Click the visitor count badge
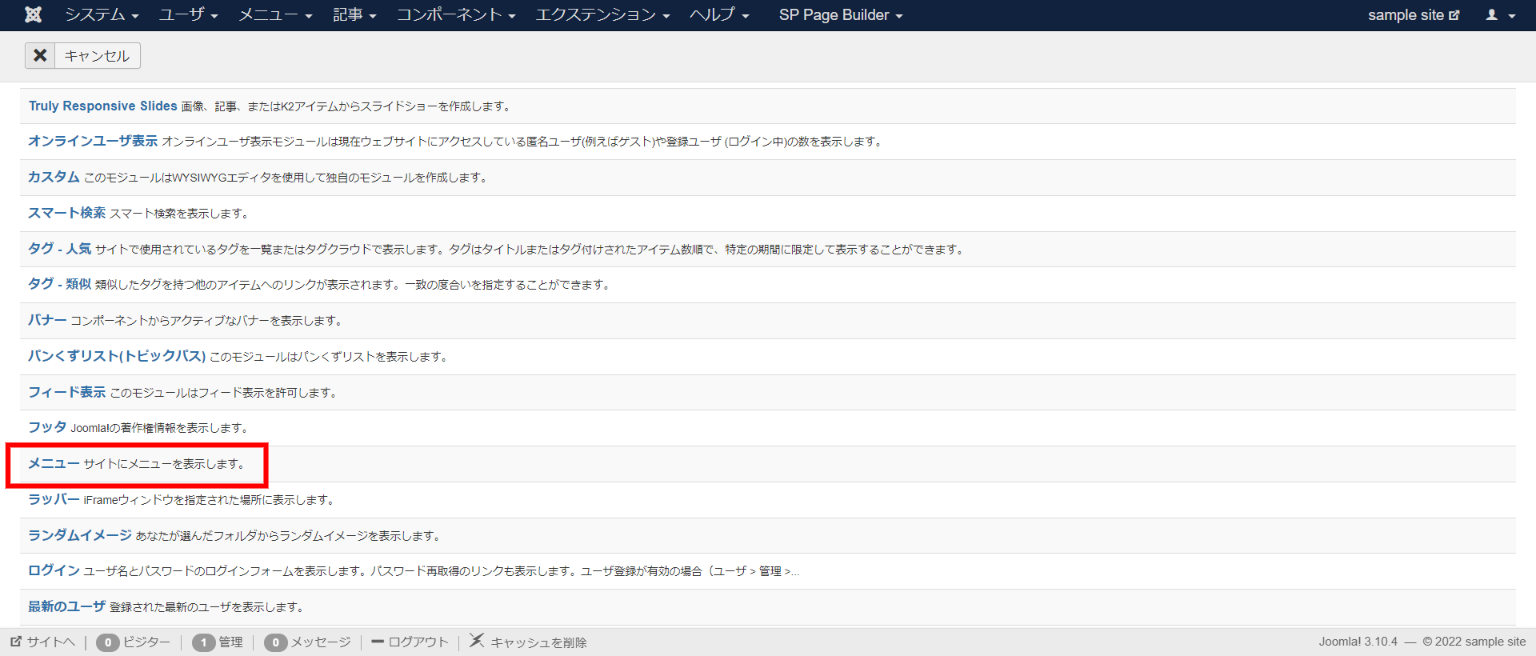Image resolution: width=1536 pixels, height=656 pixels. pyautogui.click(x=108, y=642)
